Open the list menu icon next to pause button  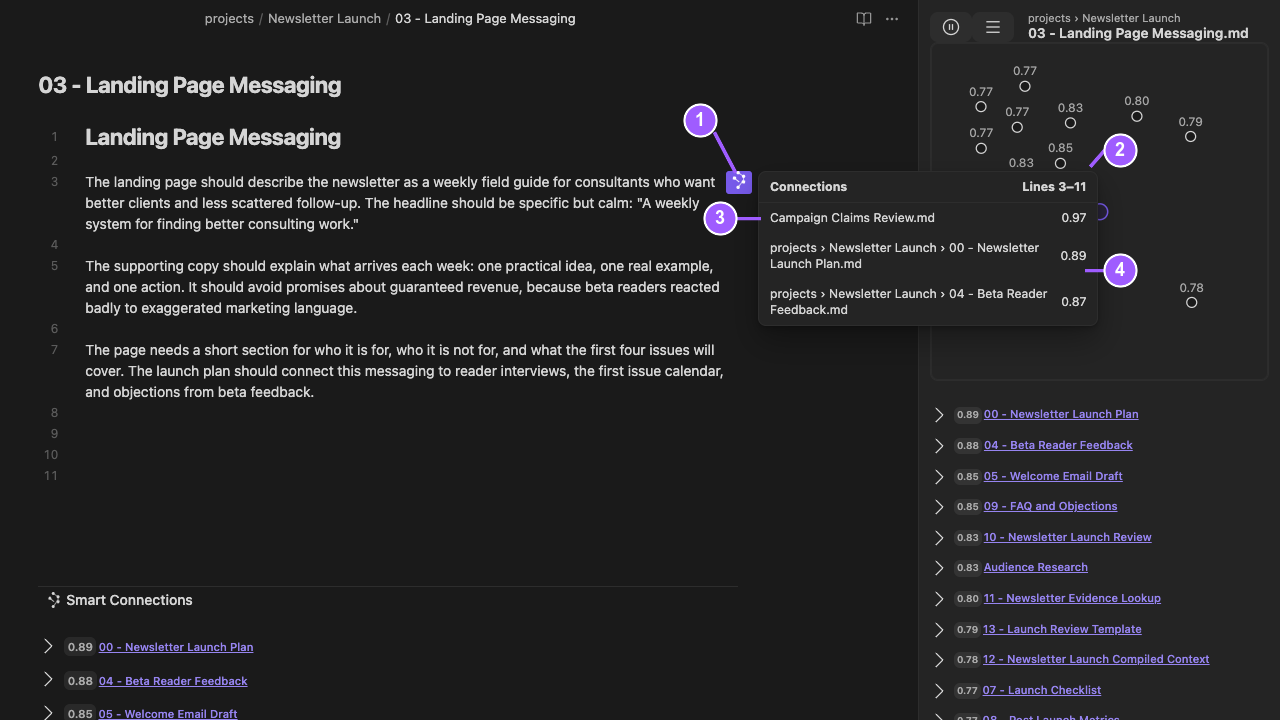[993, 27]
